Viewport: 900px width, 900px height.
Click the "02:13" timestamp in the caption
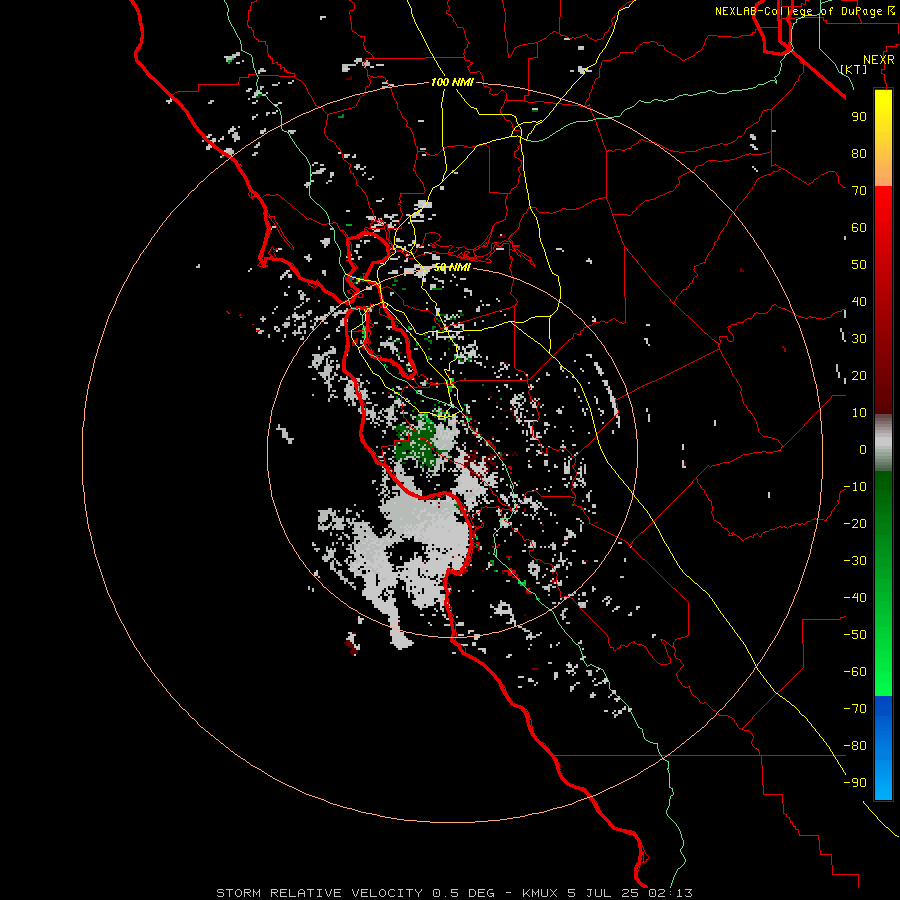[x=671, y=893]
